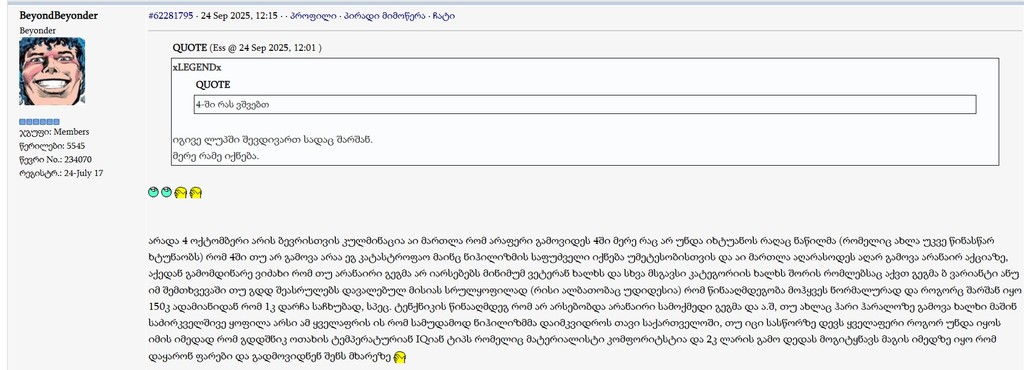Select the "წერილები: 5545" post count
This screenshot has height=370, width=1024.
(x=52, y=146)
